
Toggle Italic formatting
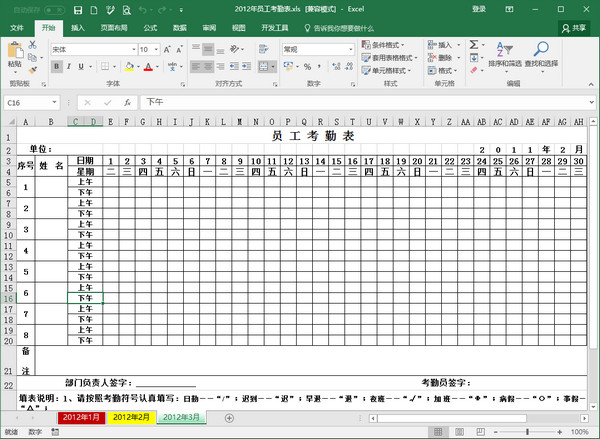(68, 67)
